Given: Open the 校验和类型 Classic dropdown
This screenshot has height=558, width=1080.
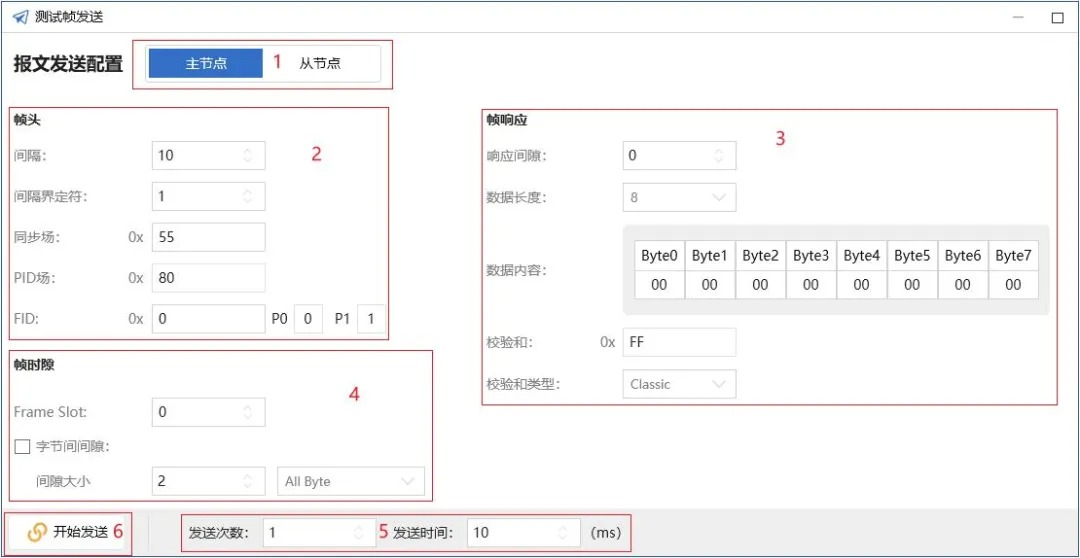Looking at the screenshot, I should coord(678,384).
